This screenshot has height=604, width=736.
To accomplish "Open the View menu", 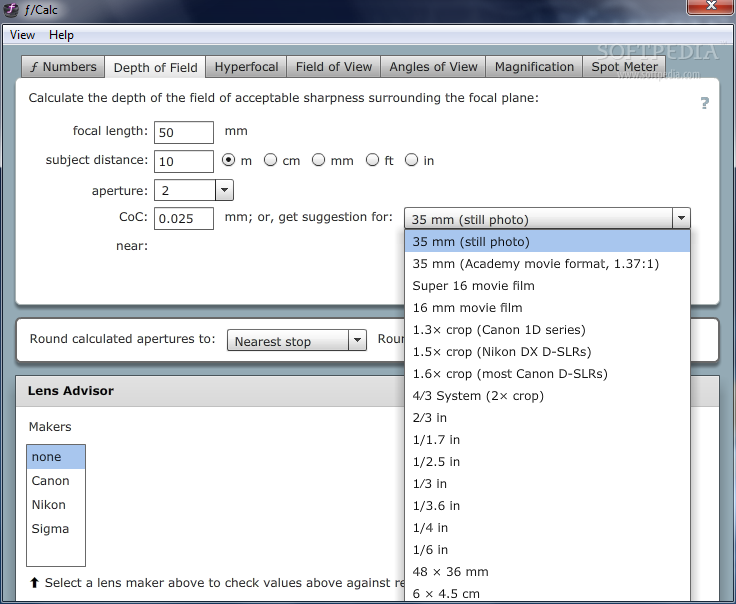I will tap(22, 35).
